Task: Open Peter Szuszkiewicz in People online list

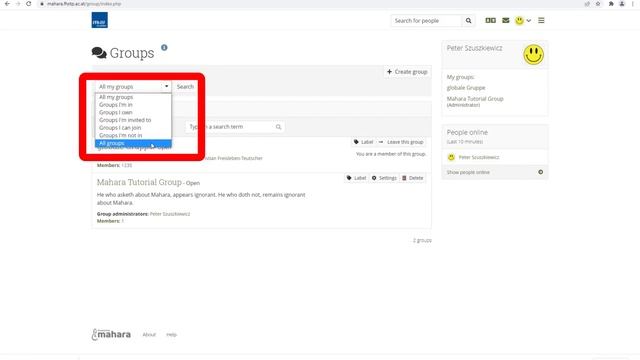Action: (479, 157)
